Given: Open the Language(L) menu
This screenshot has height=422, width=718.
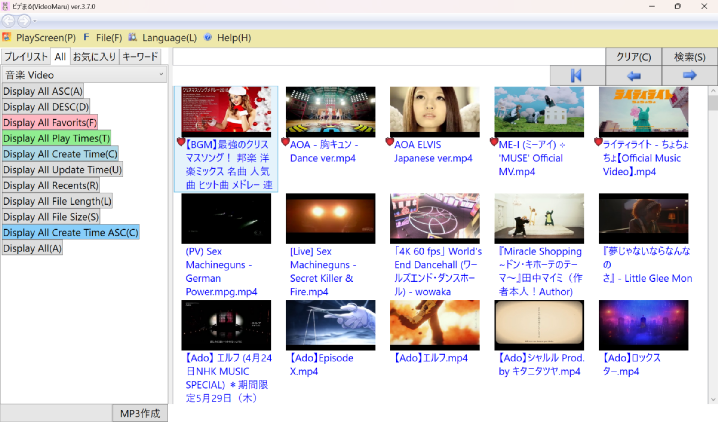Looking at the screenshot, I should tap(169, 38).
